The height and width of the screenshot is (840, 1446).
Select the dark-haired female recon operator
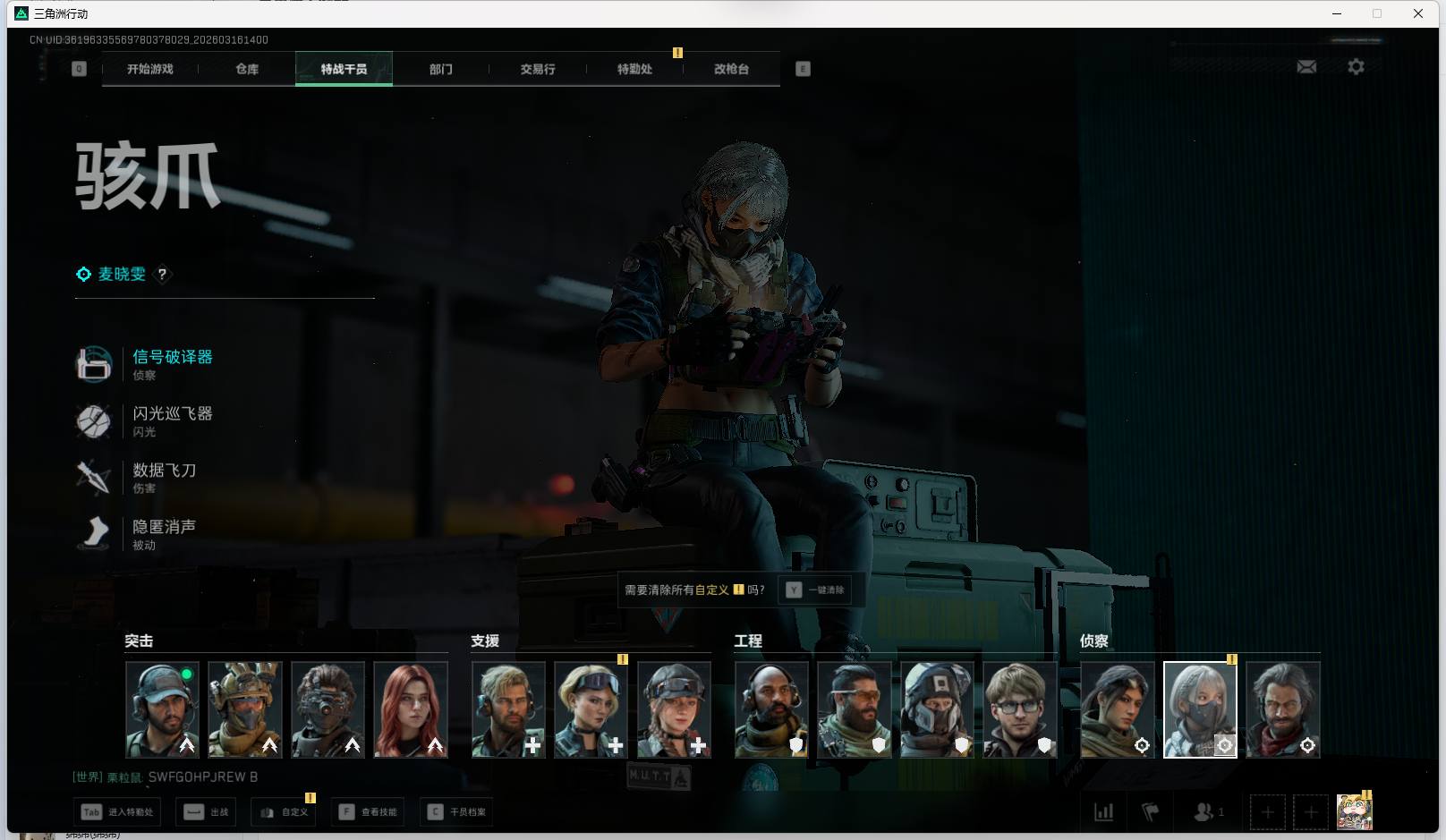pyautogui.click(x=1118, y=709)
